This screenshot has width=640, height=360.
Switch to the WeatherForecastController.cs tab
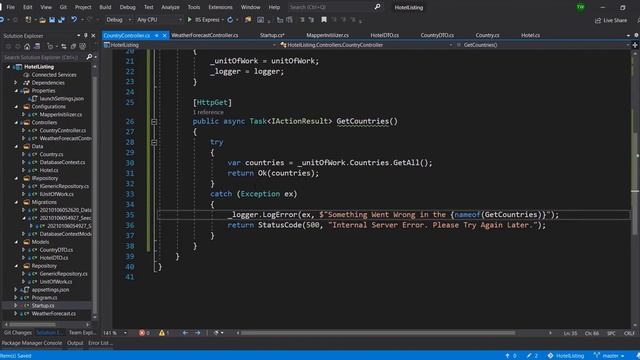[204, 36]
